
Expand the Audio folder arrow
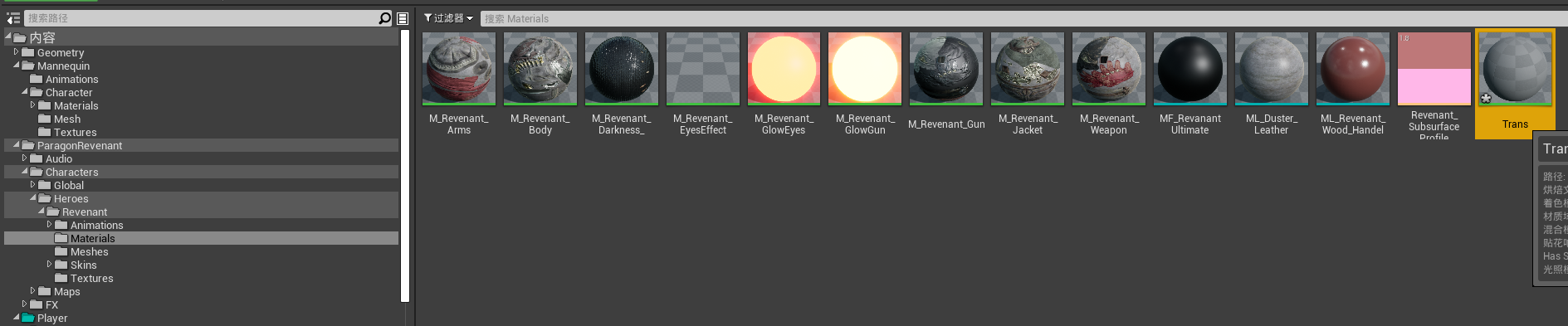tap(24, 158)
